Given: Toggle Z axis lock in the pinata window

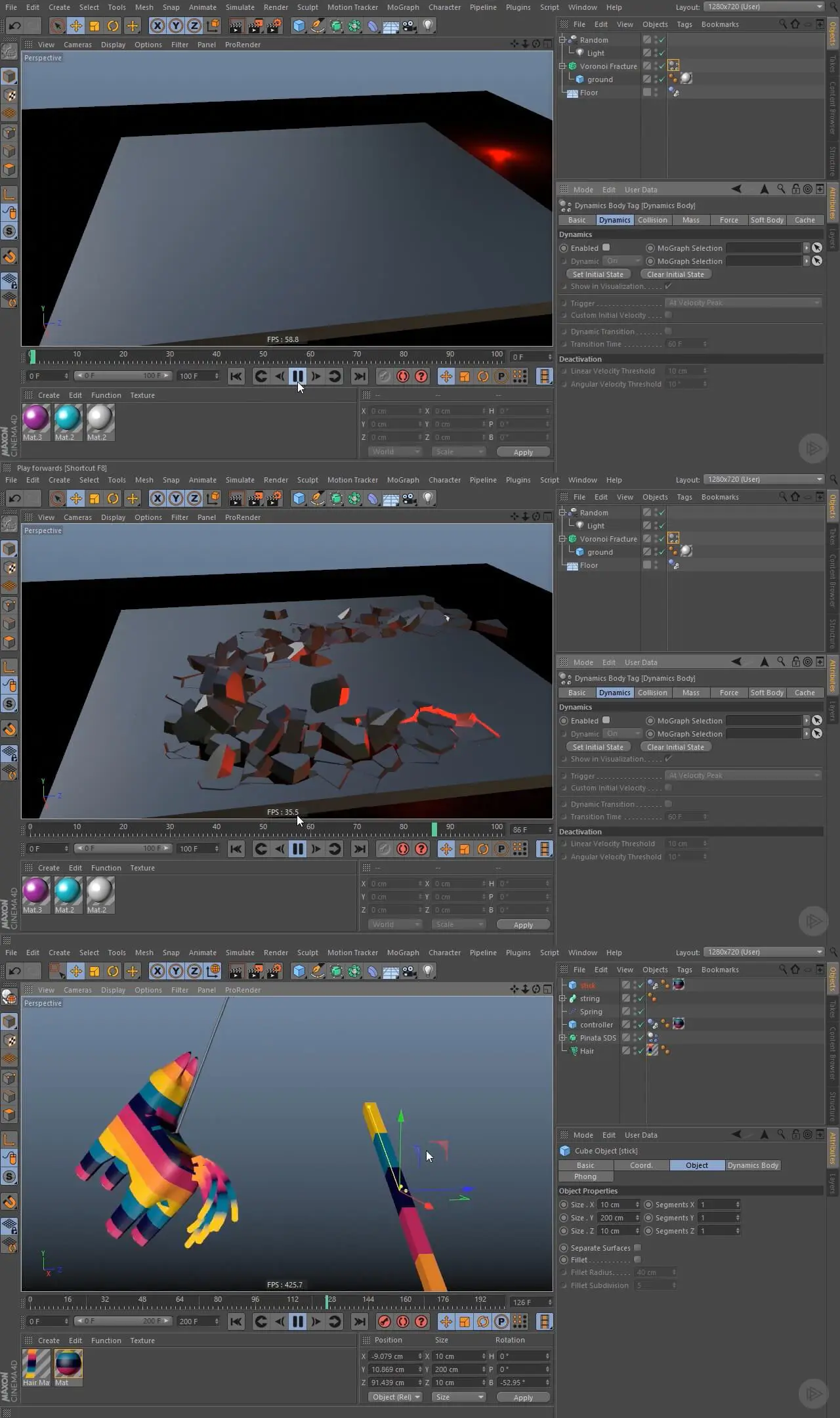Looking at the screenshot, I should [x=194, y=971].
